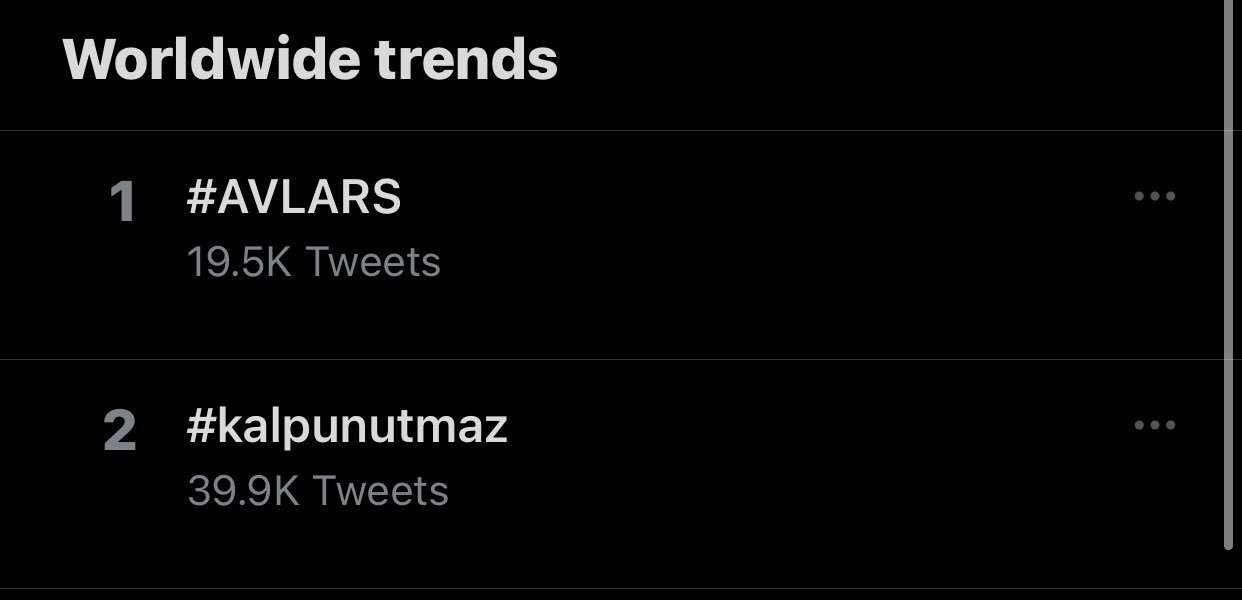Click the "19.5K" figure for the first trend

[x=239, y=262]
